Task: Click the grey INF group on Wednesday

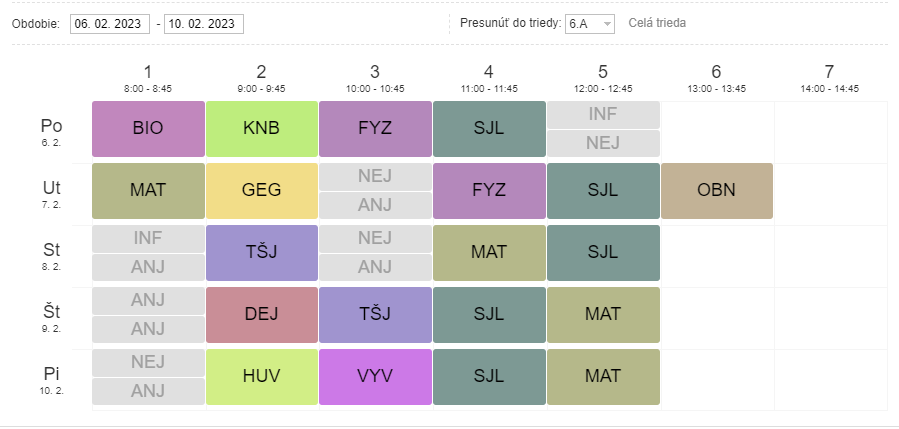Action: point(148,239)
